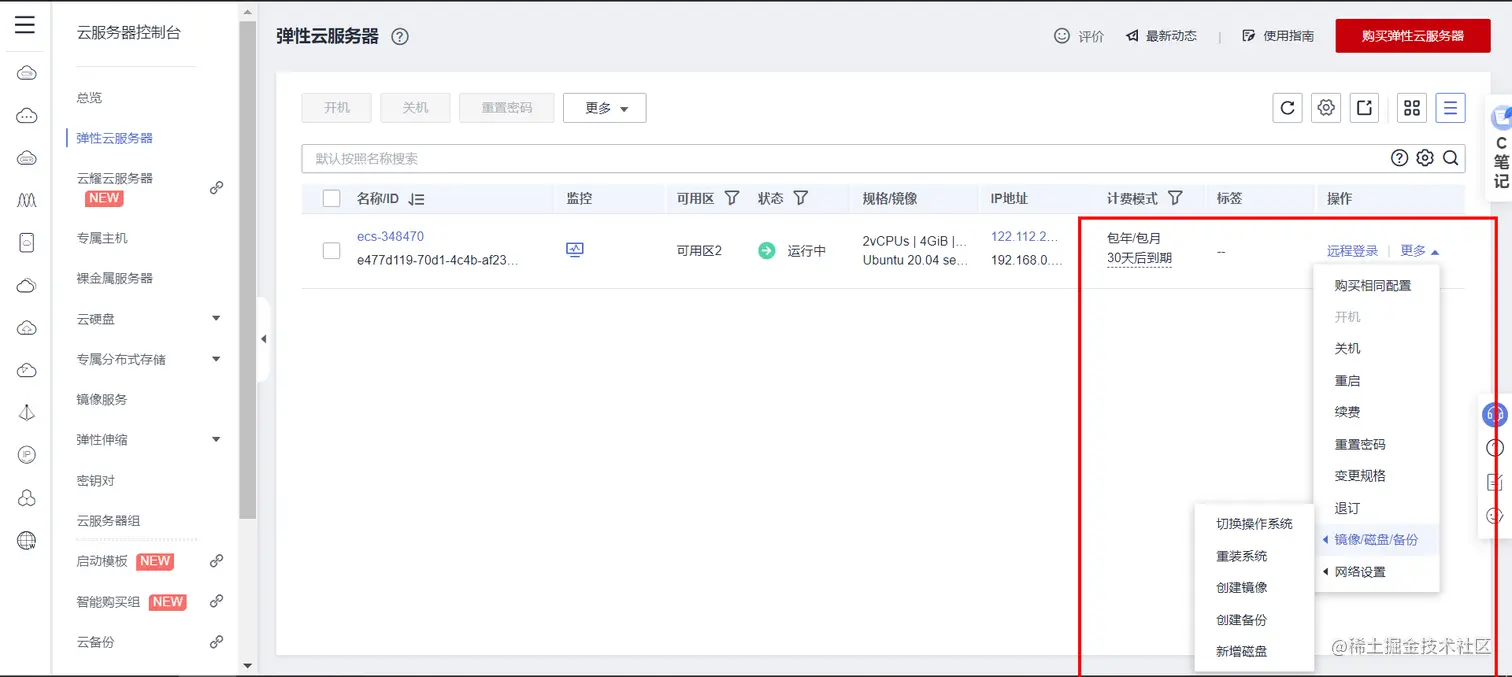Click the IP circle icon in left rail

click(27, 455)
